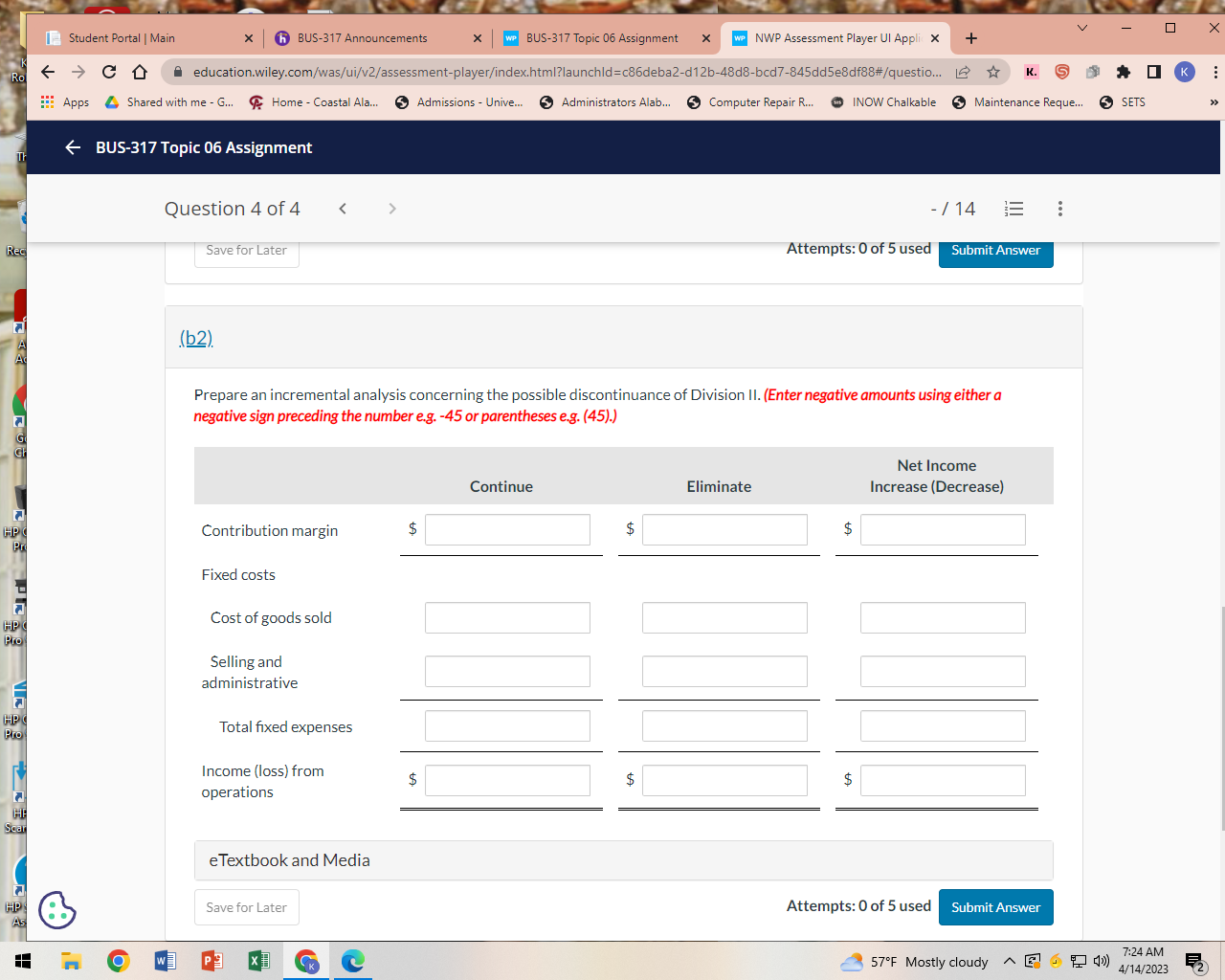1225x980 pixels.
Task: Click the Contribution margin Continue input field
Action: pos(508,529)
